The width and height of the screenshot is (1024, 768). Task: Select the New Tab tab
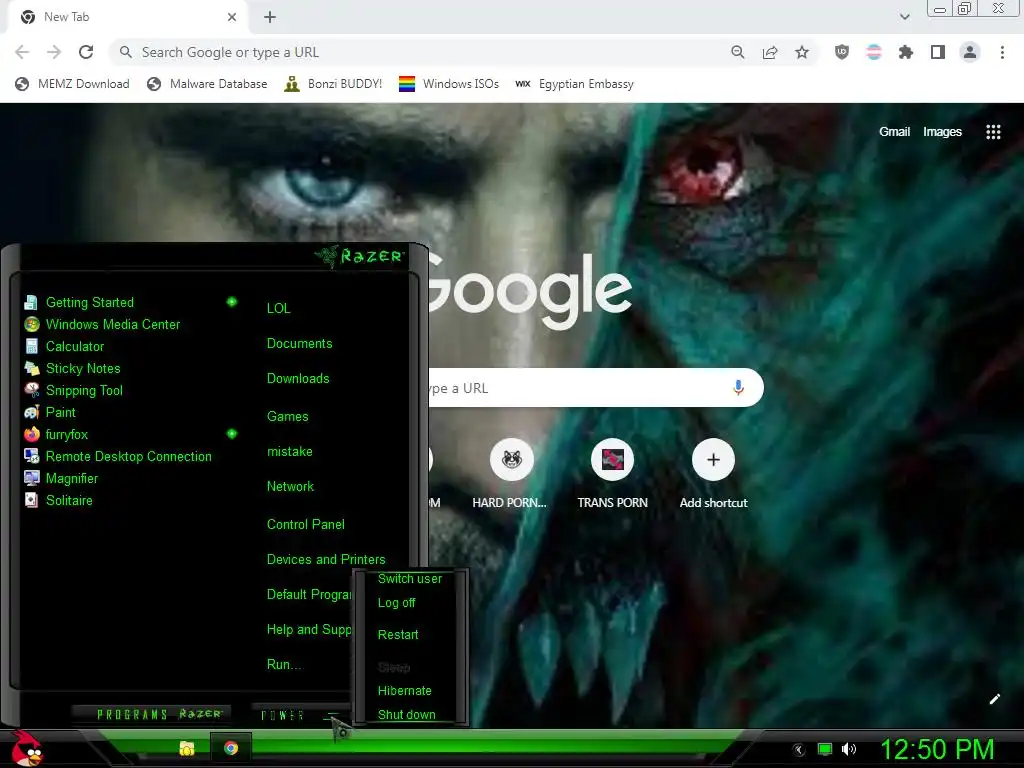tap(129, 18)
